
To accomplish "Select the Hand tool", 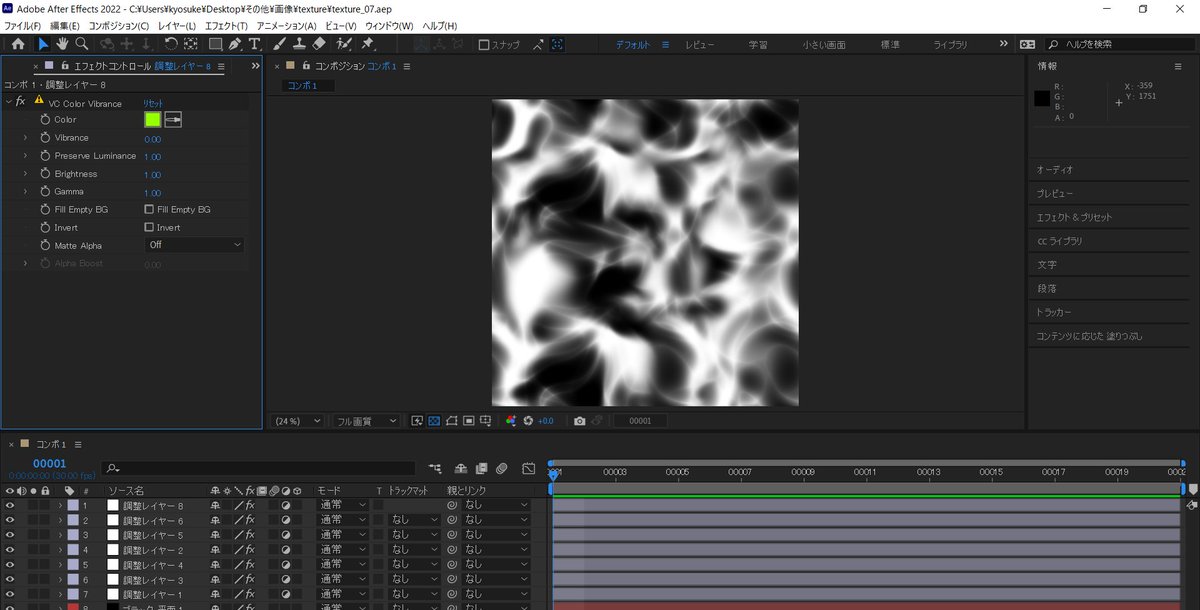I will pyautogui.click(x=62, y=44).
